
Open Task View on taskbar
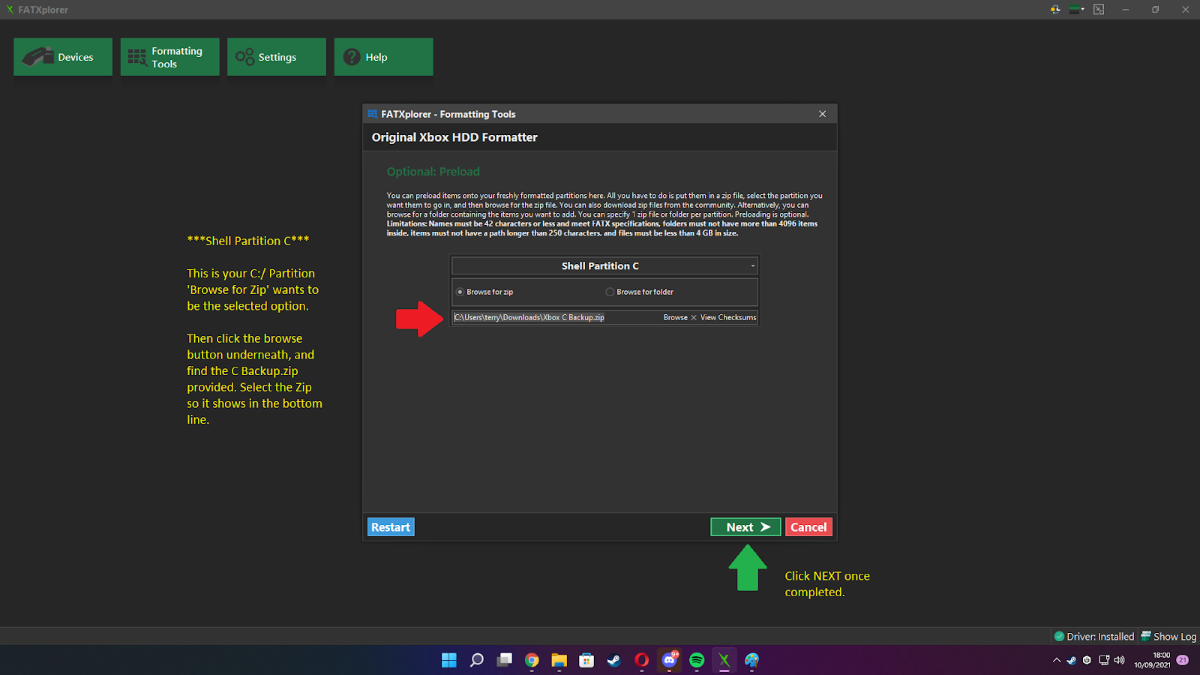[505, 660]
